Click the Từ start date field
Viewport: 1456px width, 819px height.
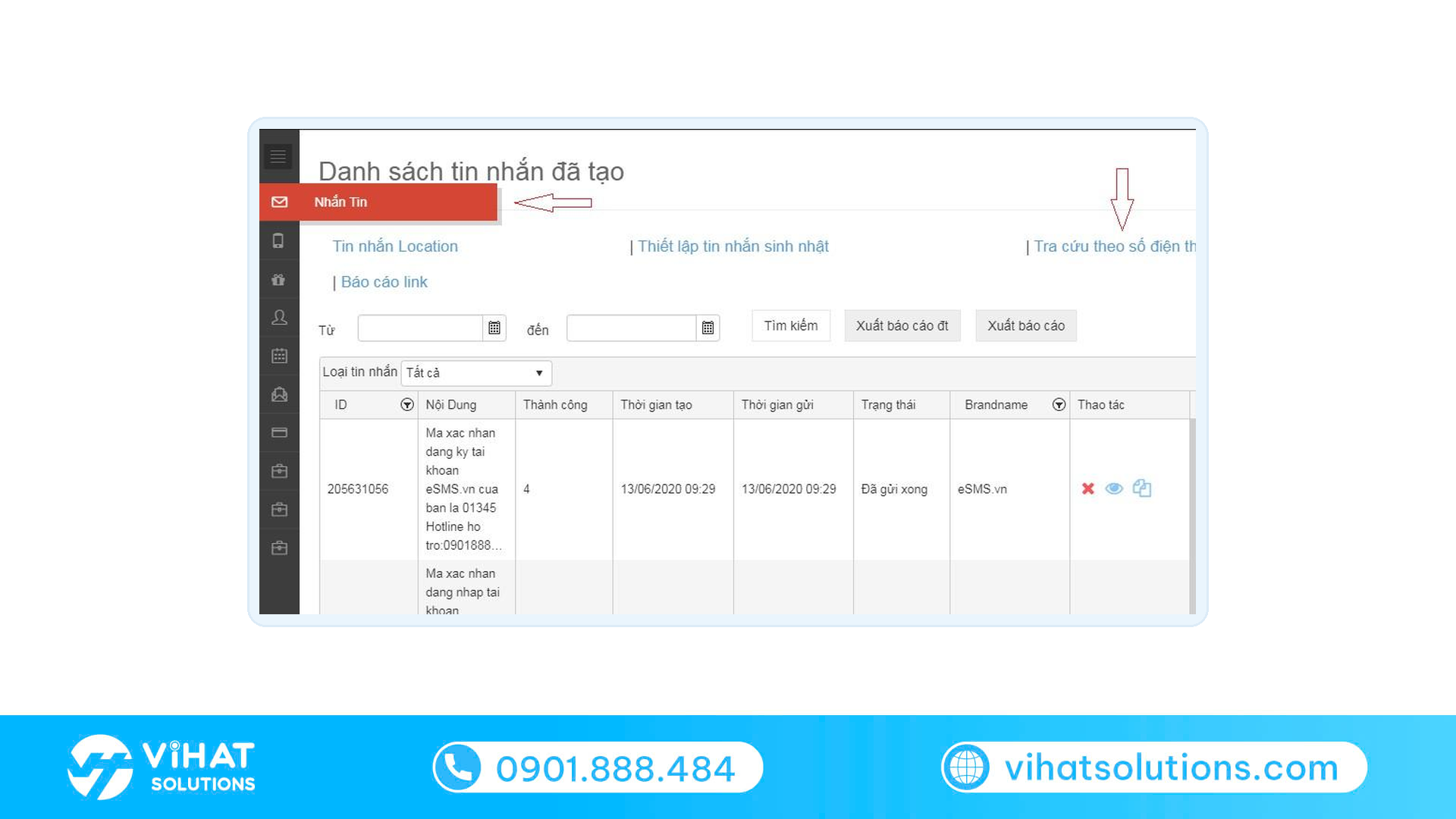[420, 328]
